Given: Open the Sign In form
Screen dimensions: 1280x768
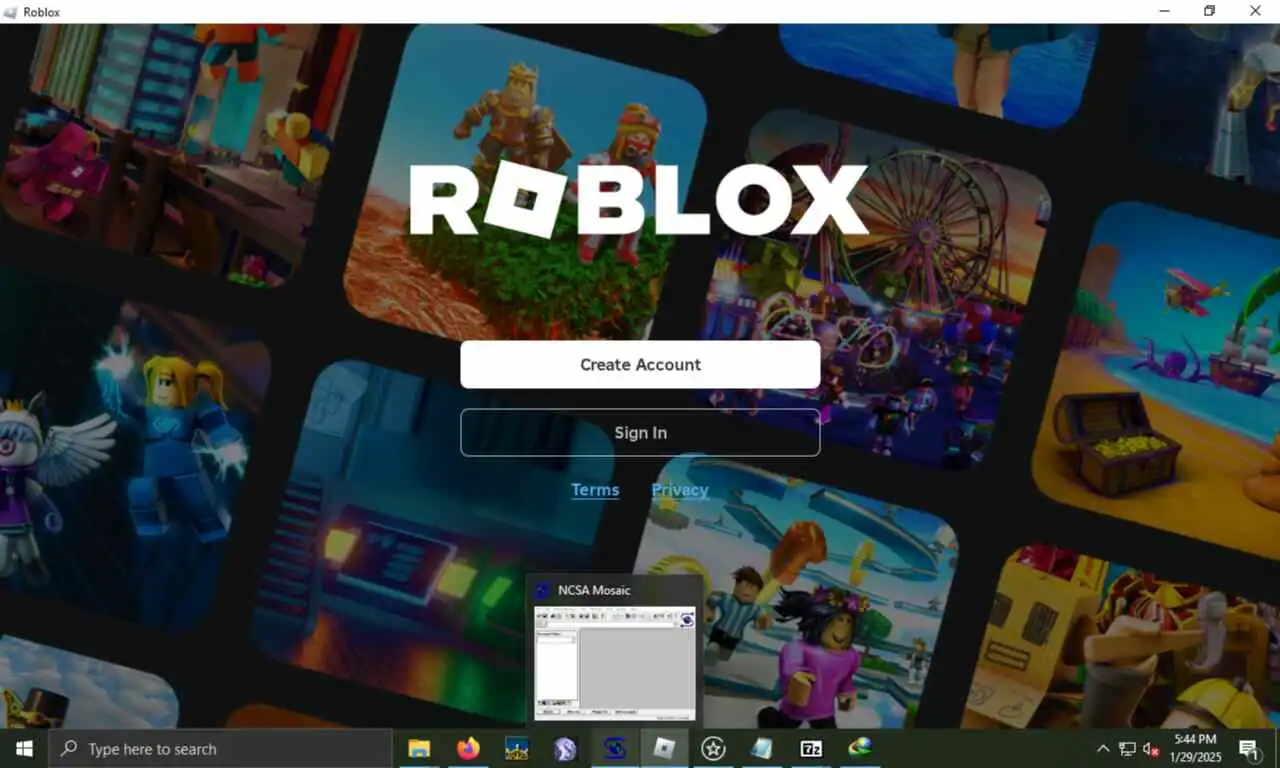Looking at the screenshot, I should coord(640,433).
